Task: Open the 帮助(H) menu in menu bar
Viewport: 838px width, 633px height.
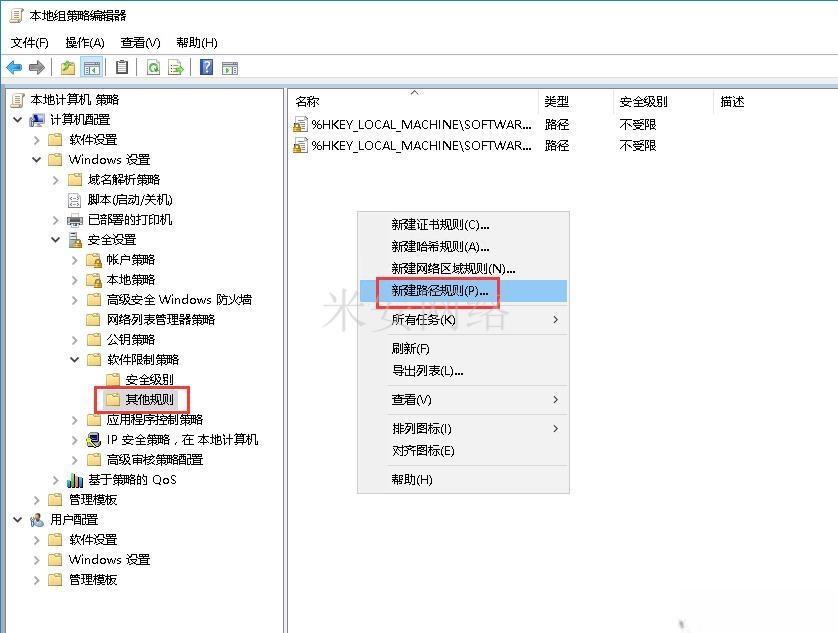Action: (x=197, y=43)
